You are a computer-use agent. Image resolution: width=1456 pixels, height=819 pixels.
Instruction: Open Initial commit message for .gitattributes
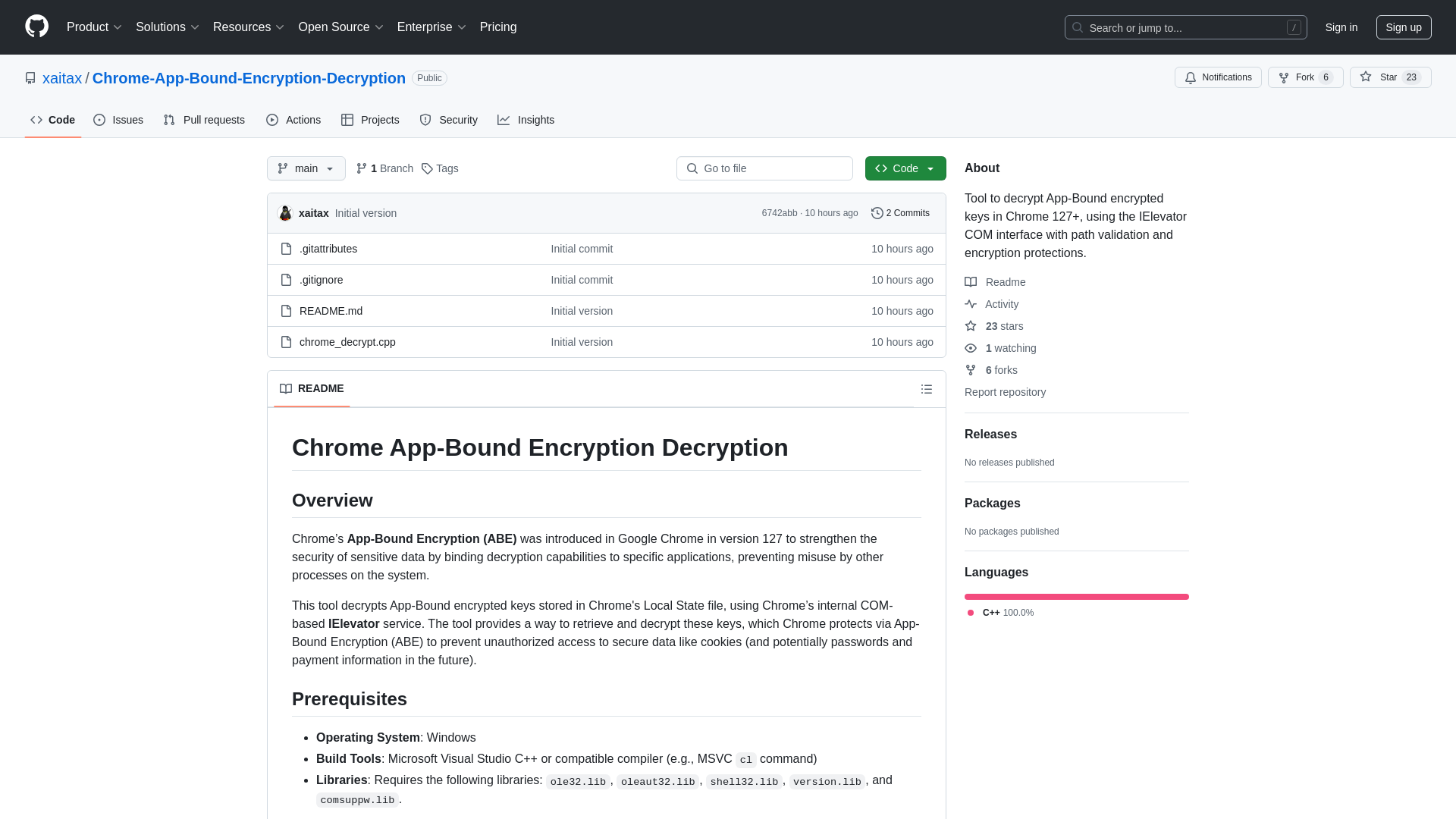[x=582, y=249]
